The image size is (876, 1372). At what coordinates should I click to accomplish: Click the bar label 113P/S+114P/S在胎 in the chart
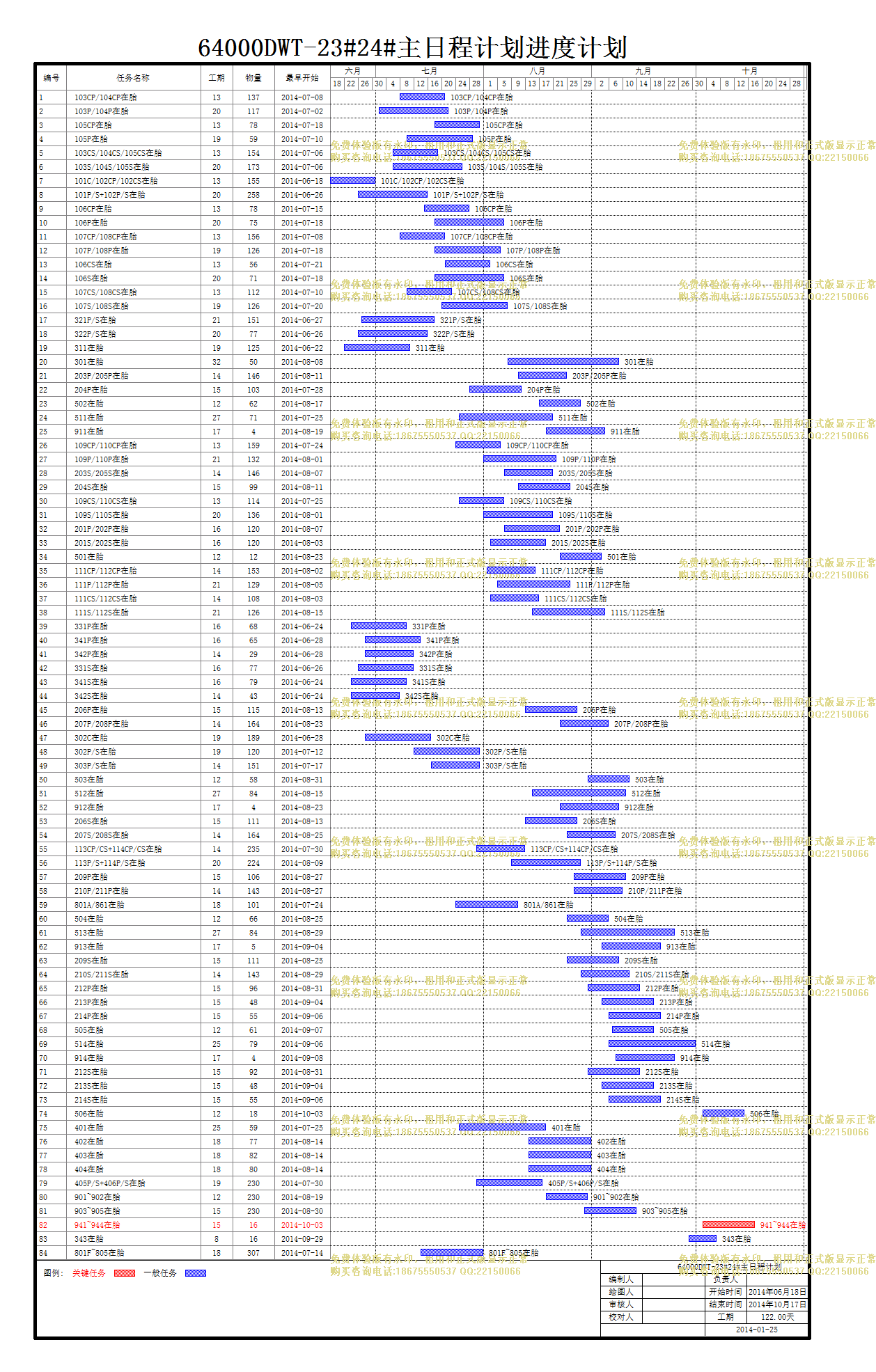(x=622, y=863)
